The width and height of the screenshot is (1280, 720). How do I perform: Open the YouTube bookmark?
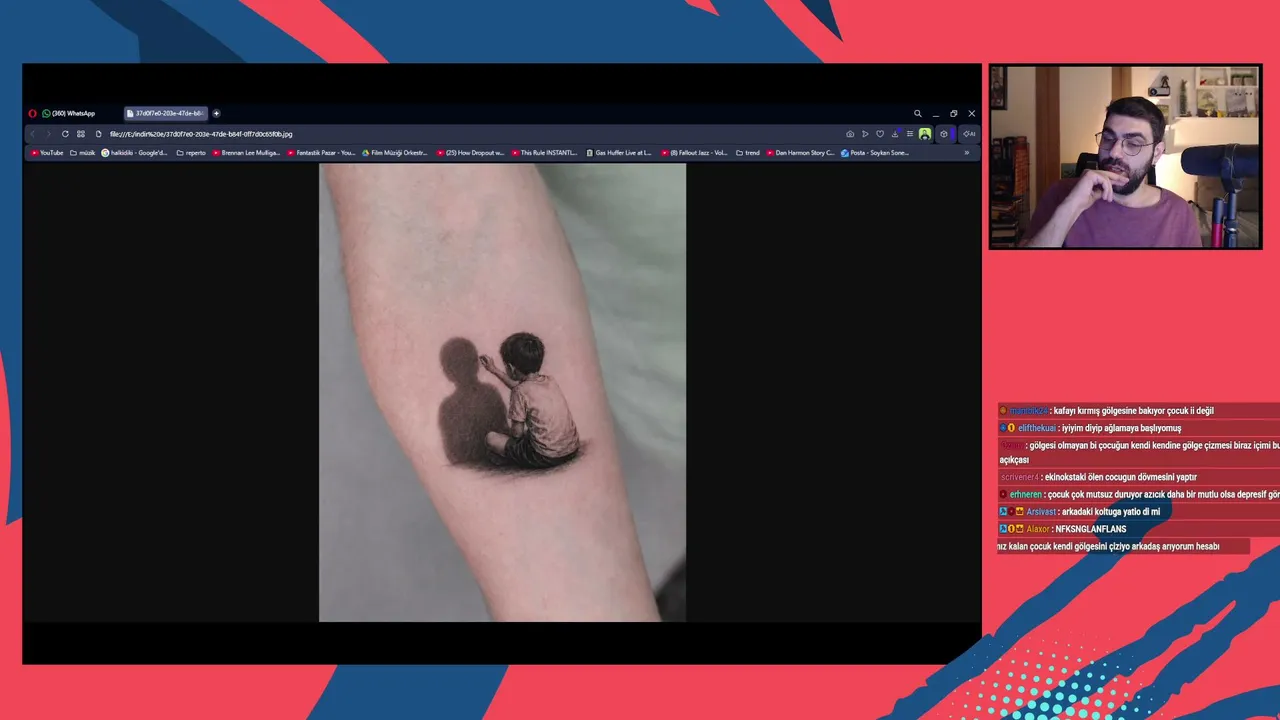[47, 153]
